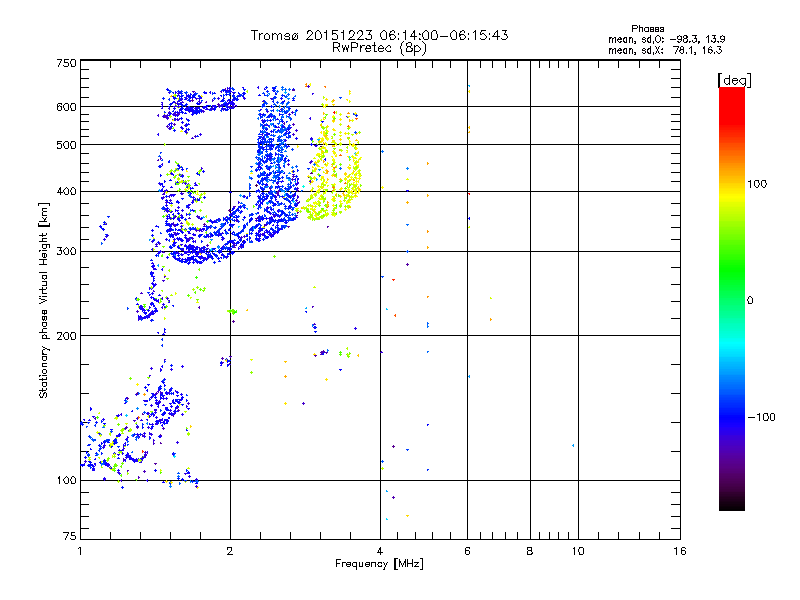Click the 'Stationary phase Virtual Height [km]' axis title

[44, 300]
